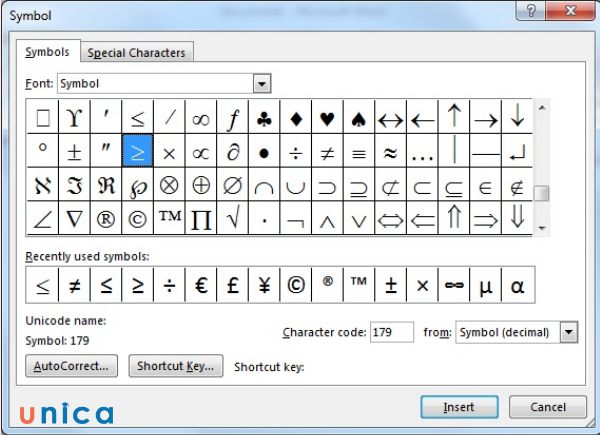Image resolution: width=600 pixels, height=435 pixels.
Task: Select the nabla triangle symbol
Action: 74,218
